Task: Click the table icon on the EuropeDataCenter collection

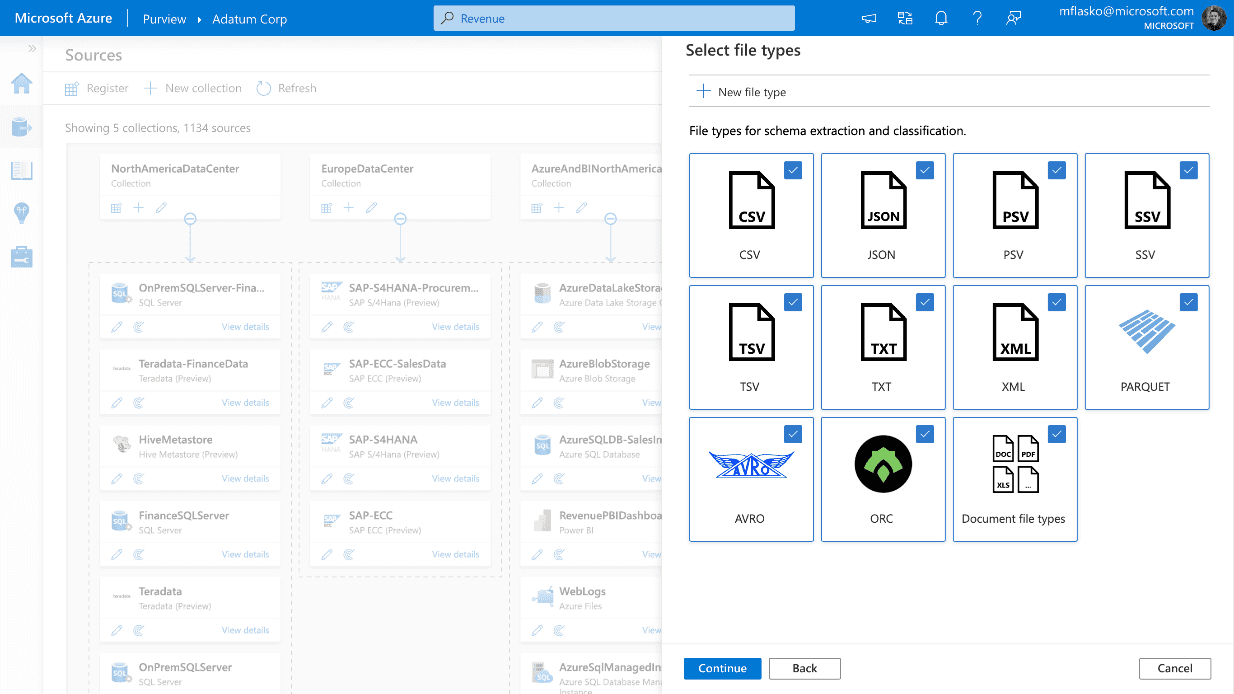Action: 327,208
